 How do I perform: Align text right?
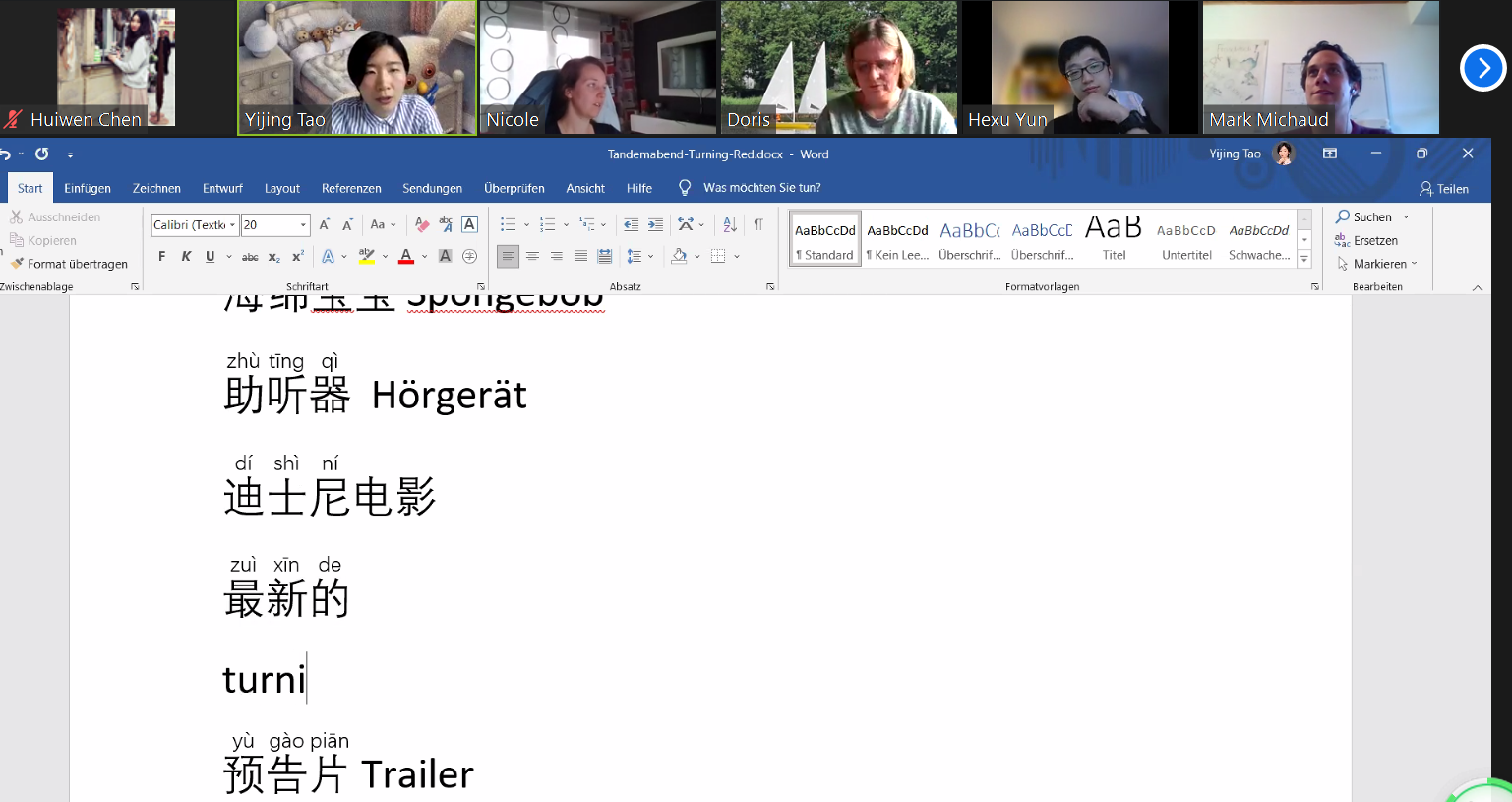pos(557,257)
